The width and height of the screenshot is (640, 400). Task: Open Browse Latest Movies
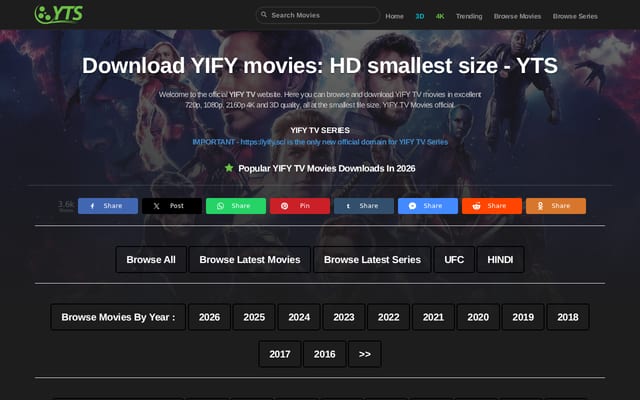click(x=250, y=260)
